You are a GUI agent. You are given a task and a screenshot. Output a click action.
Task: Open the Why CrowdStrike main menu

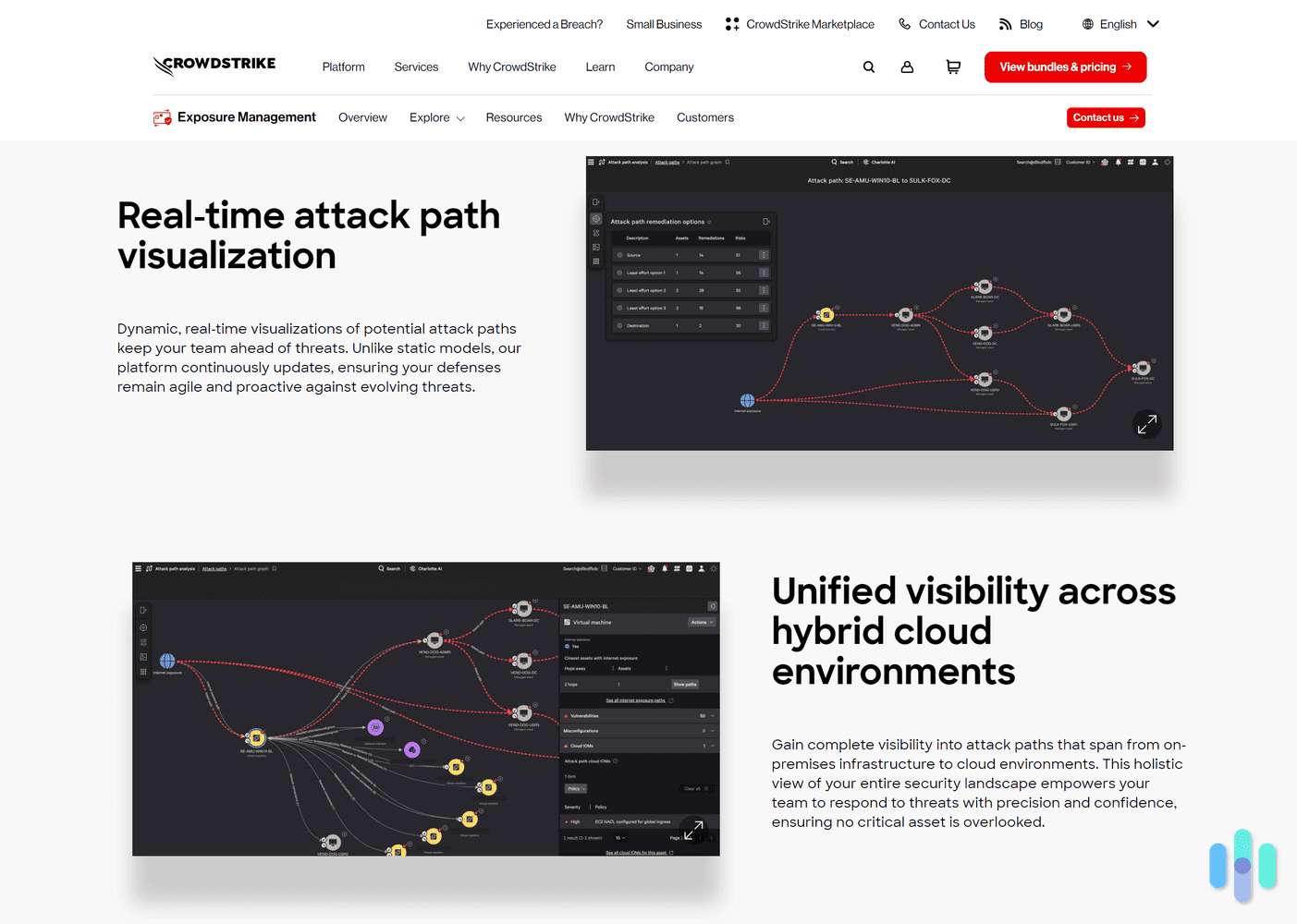[x=512, y=67]
